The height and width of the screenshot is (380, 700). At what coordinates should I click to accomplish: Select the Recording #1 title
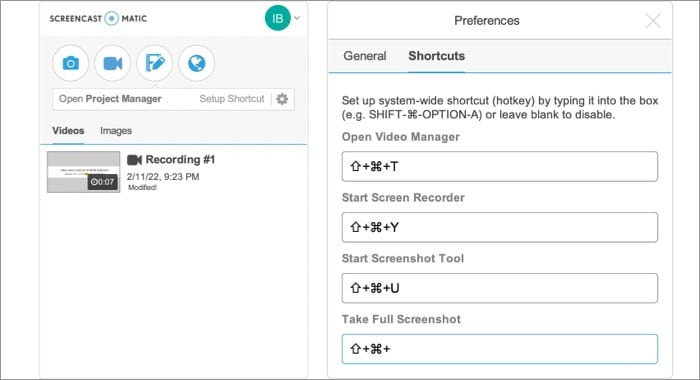pyautogui.click(x=180, y=159)
